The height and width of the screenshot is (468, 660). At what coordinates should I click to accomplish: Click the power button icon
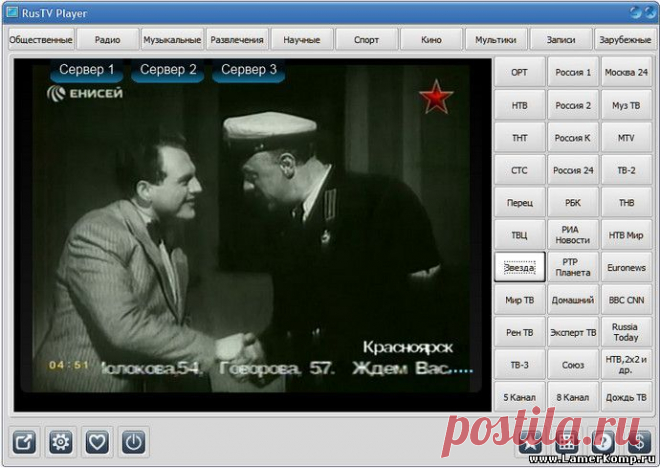[133, 442]
